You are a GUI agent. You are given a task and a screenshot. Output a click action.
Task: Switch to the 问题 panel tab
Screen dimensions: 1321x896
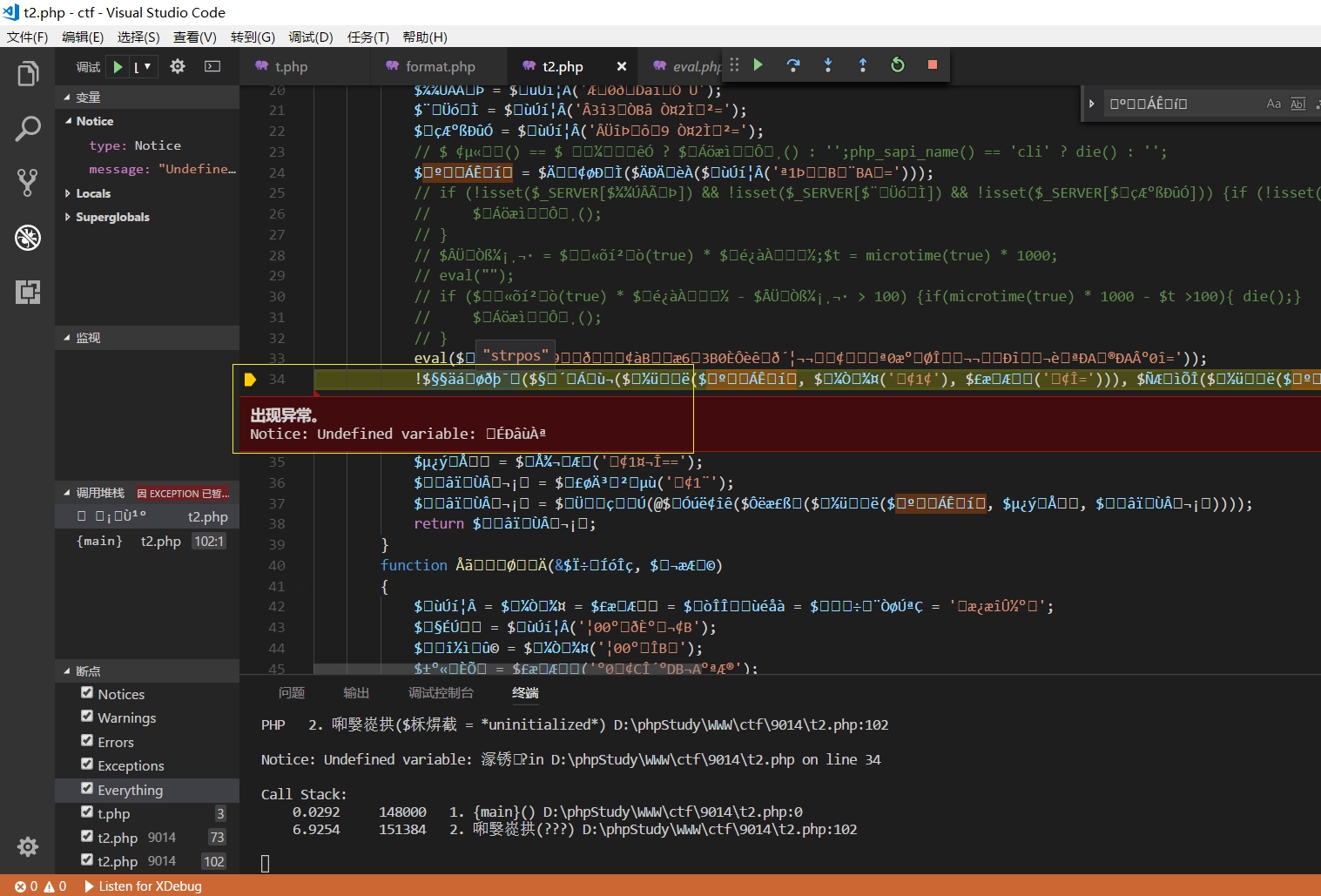click(x=292, y=693)
